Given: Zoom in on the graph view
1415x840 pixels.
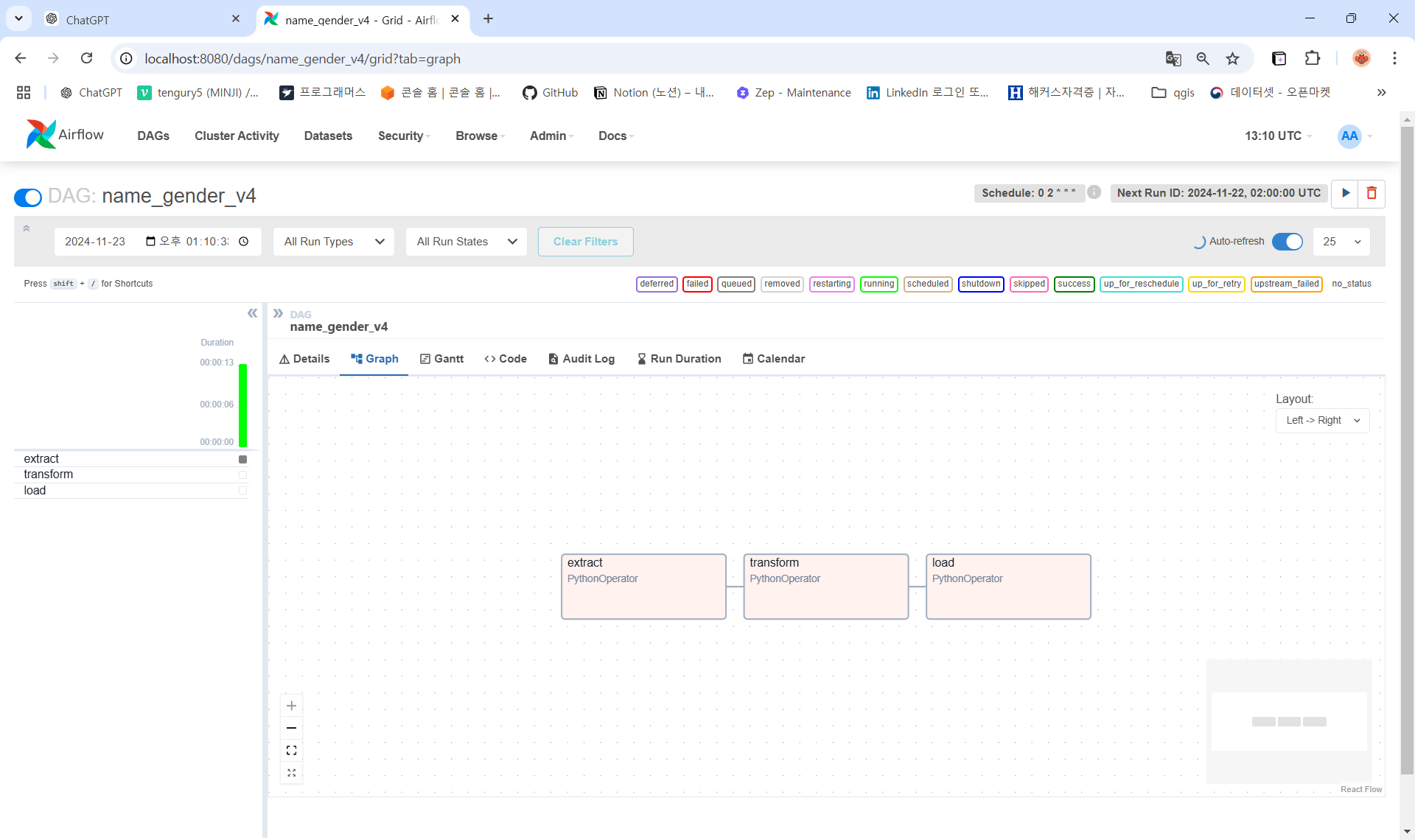Looking at the screenshot, I should coord(292,706).
